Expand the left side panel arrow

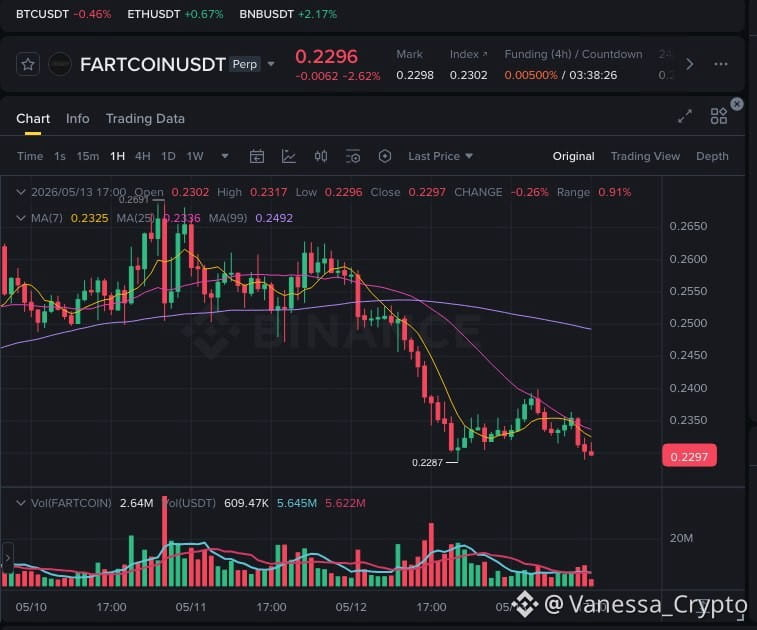click(x=7, y=558)
